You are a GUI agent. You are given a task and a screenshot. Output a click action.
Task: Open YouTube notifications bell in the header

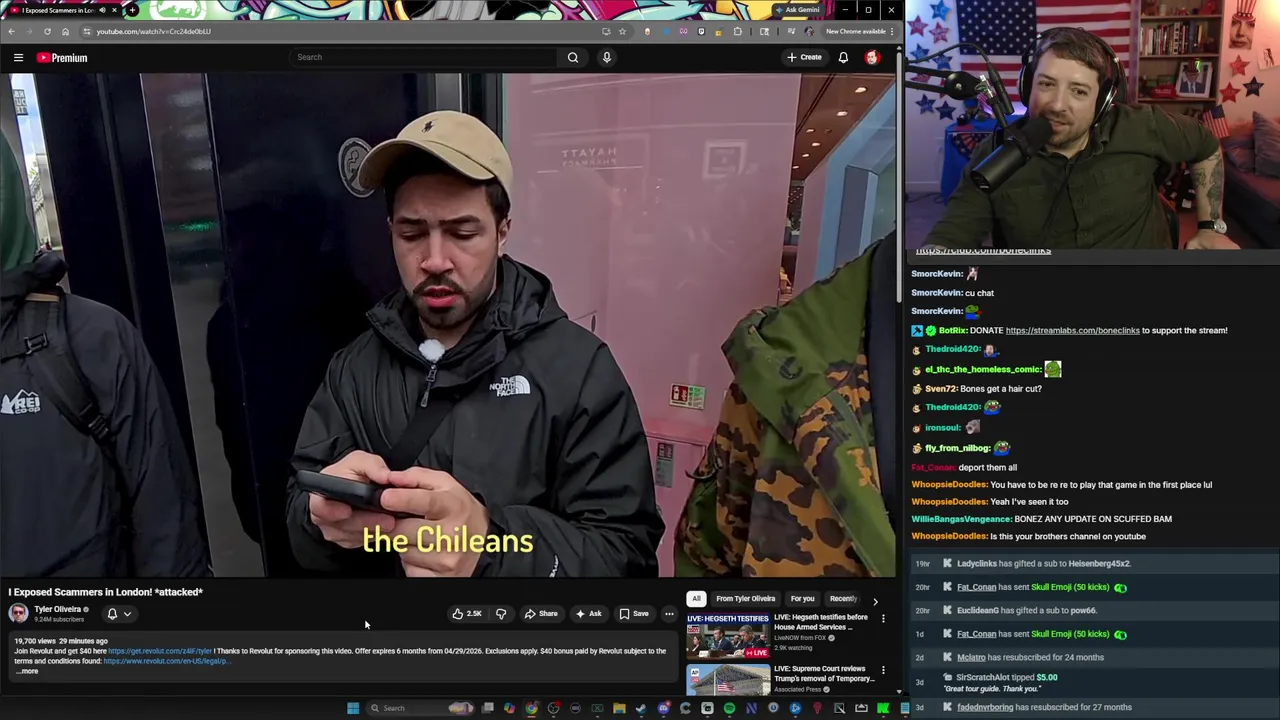coord(843,57)
